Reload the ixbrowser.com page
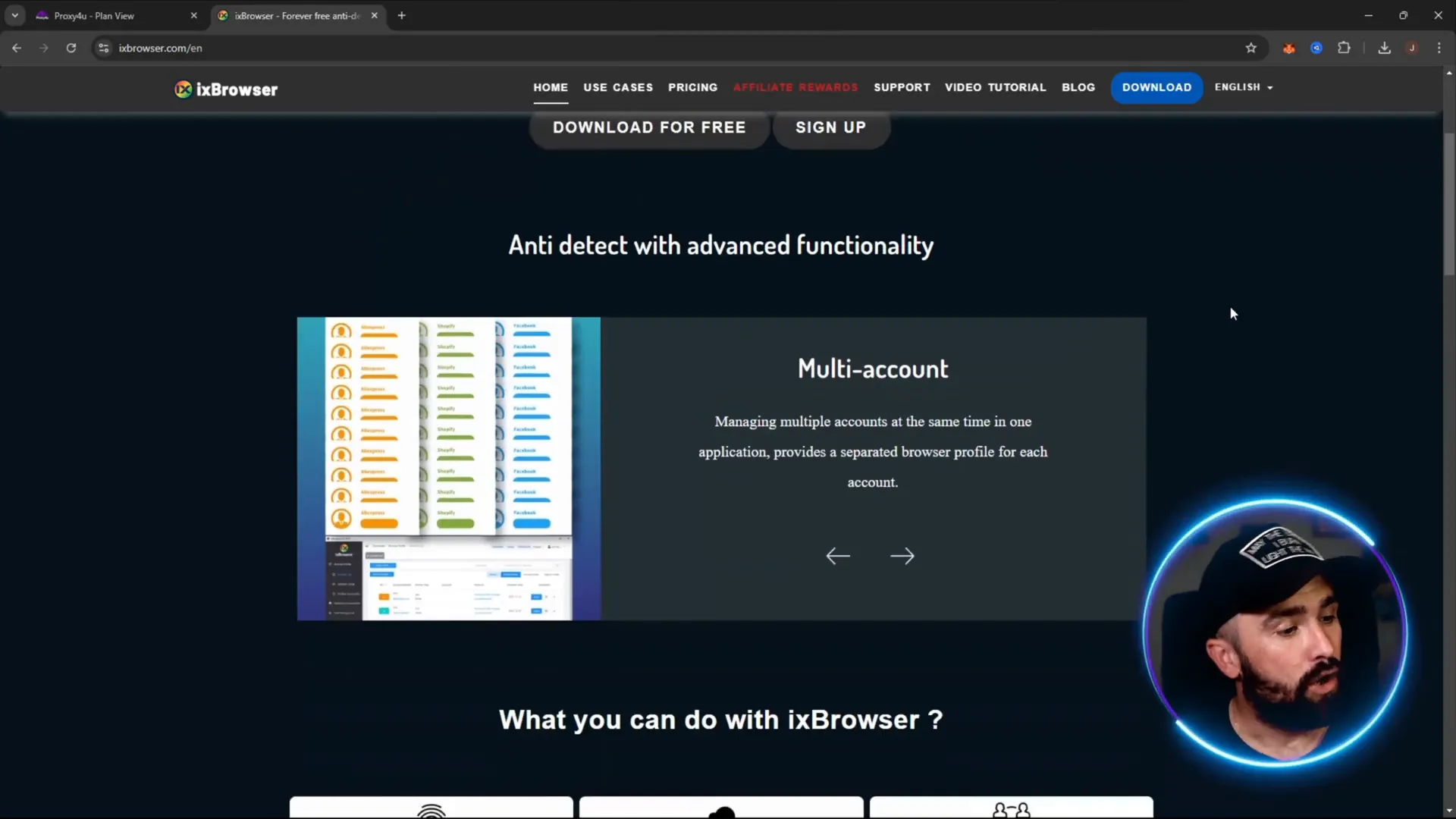Viewport: 1456px width, 819px height. tap(71, 48)
